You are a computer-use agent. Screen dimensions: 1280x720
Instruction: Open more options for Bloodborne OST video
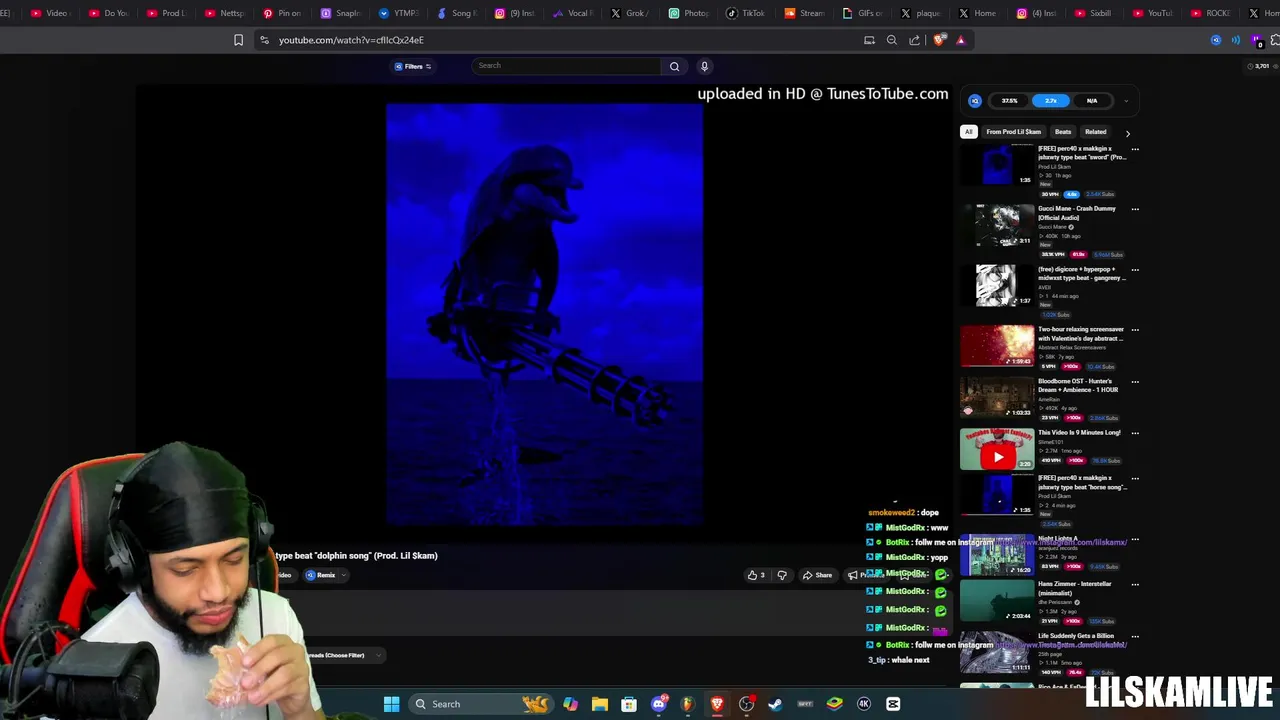click(x=1135, y=381)
